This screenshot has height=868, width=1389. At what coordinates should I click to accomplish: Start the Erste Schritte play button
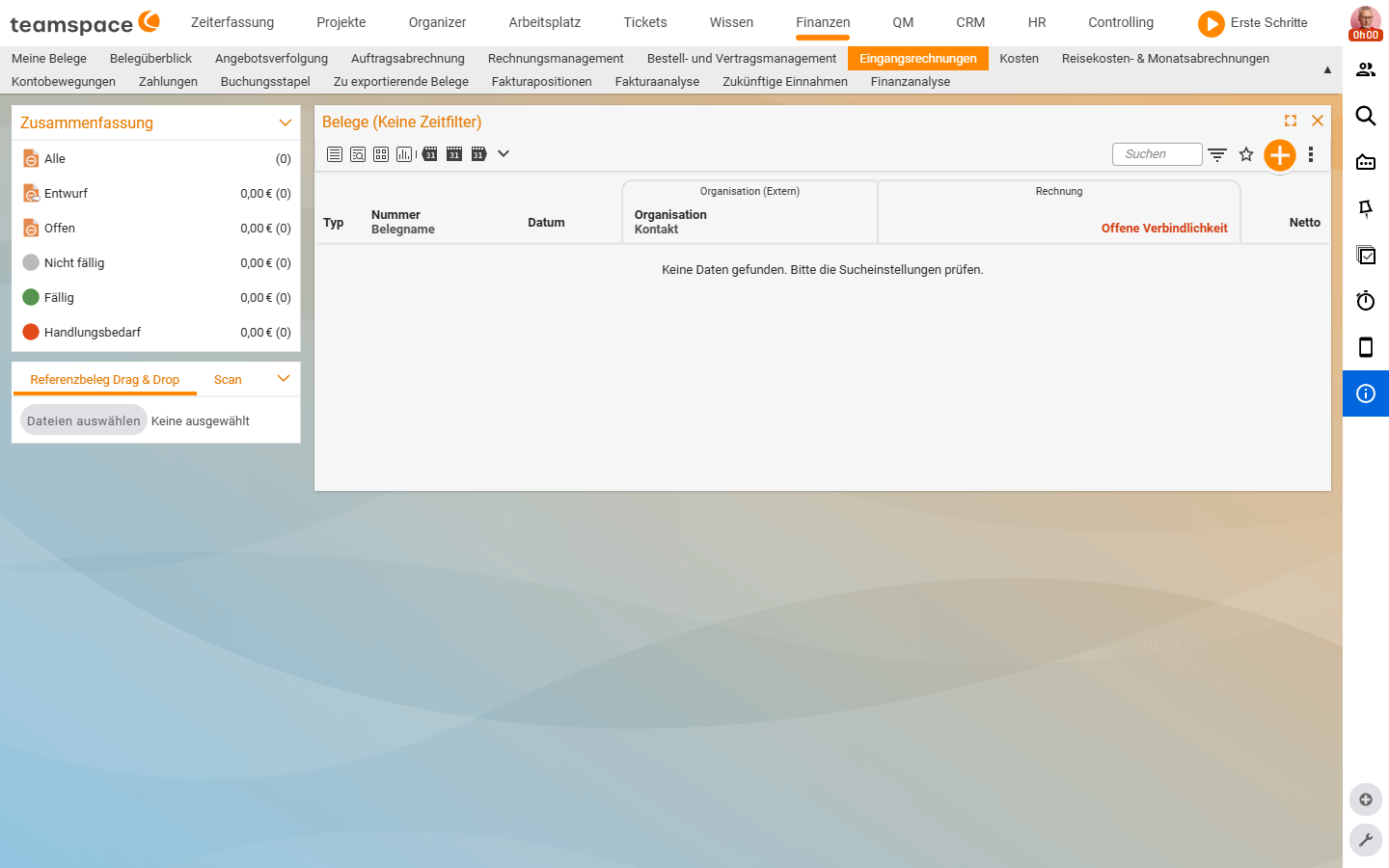1211,23
